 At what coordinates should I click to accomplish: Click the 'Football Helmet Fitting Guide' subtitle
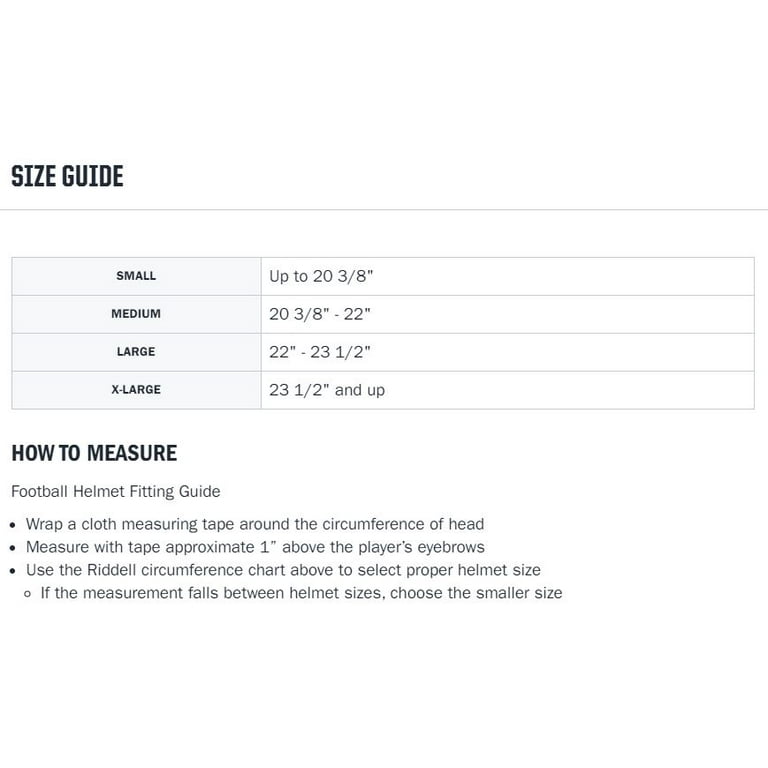[116, 492]
